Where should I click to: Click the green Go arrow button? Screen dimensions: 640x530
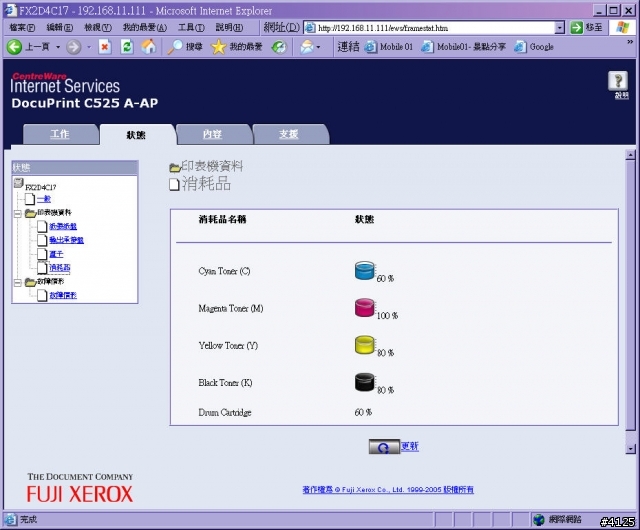[576, 28]
